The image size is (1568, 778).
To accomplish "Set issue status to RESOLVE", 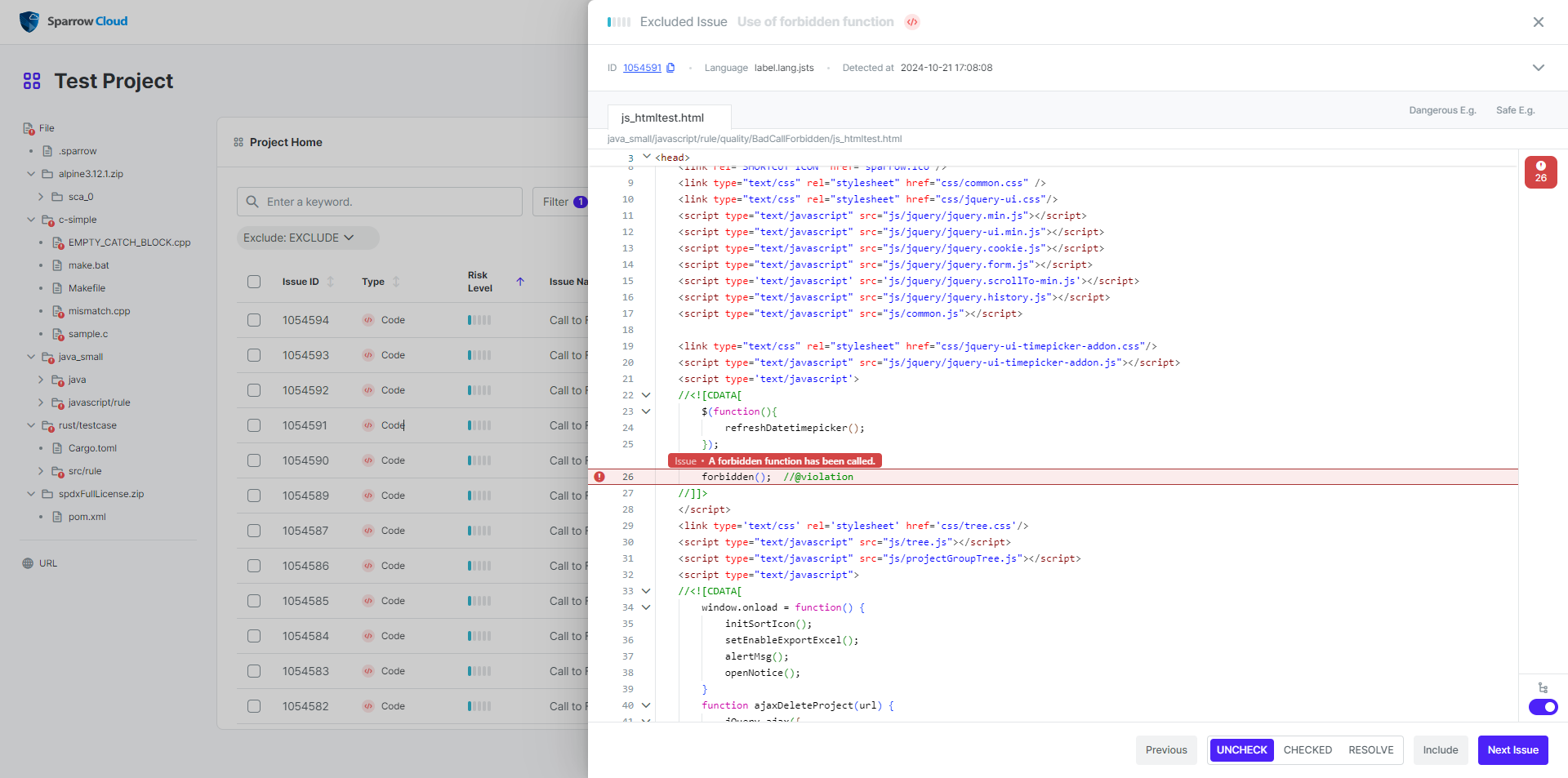I will (x=1371, y=750).
